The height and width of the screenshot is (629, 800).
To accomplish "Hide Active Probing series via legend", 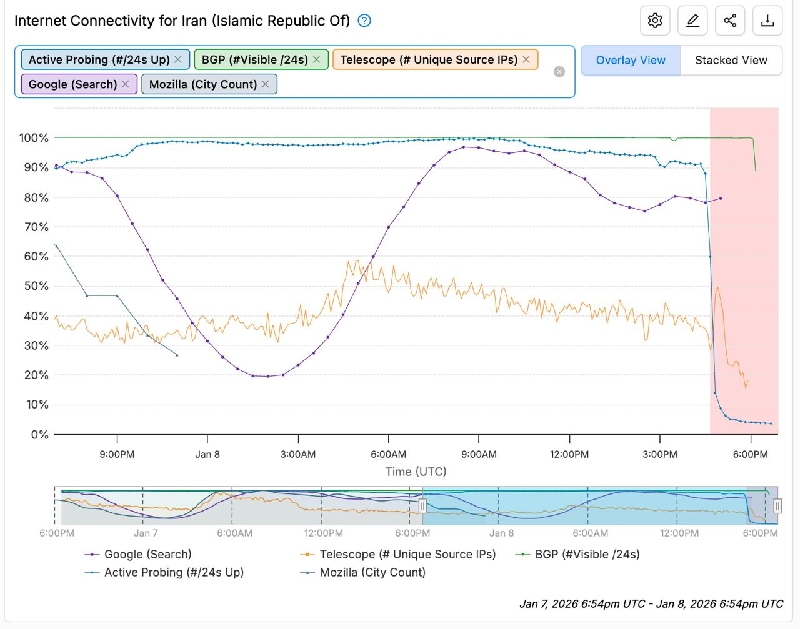I will (167, 573).
